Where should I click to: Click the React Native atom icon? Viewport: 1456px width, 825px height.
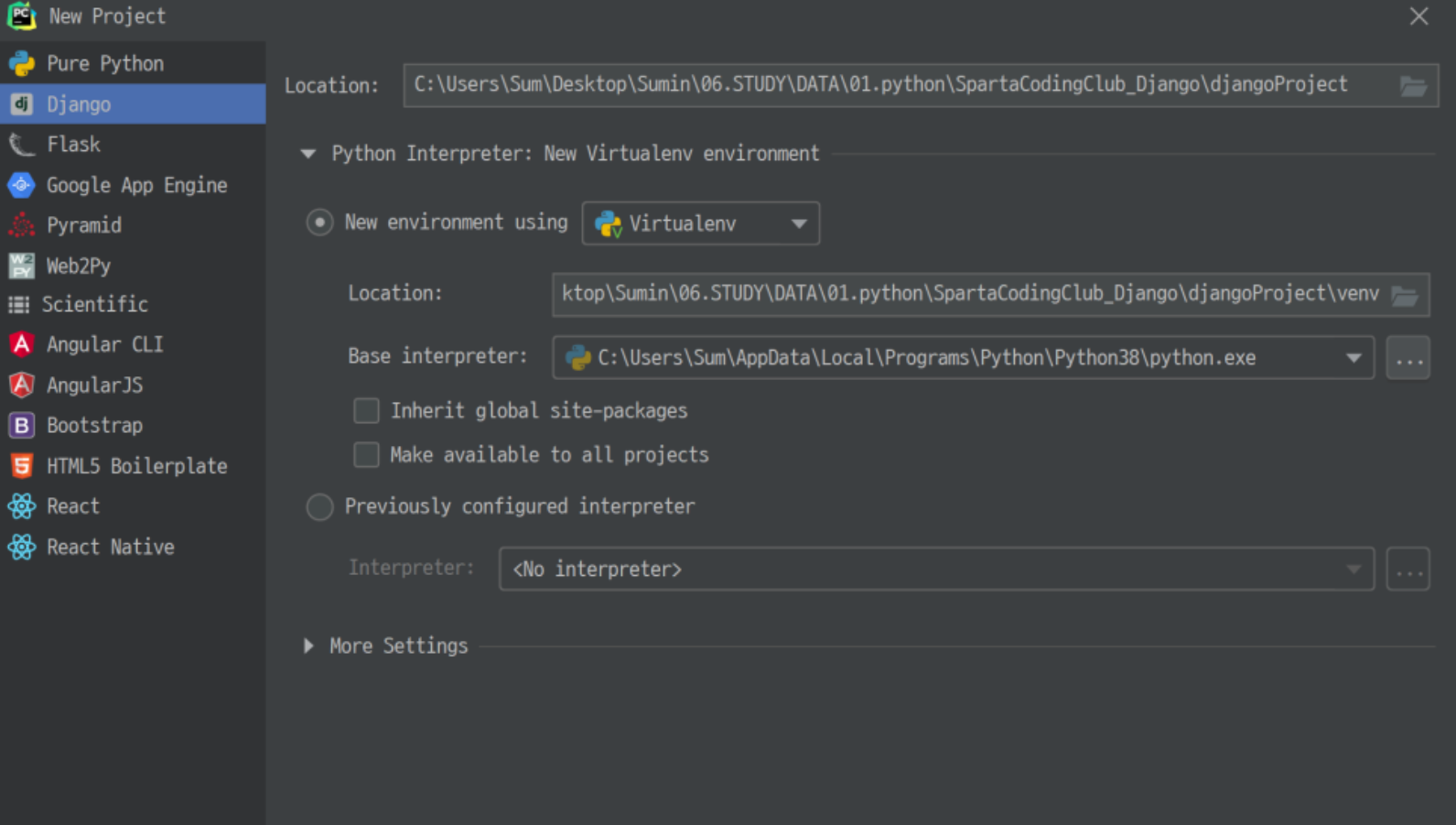click(x=22, y=547)
